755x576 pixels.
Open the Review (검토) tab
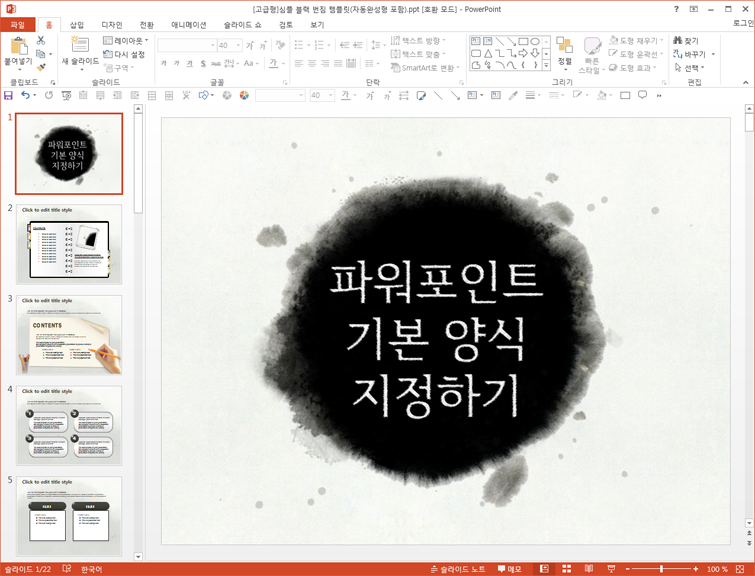click(286, 25)
